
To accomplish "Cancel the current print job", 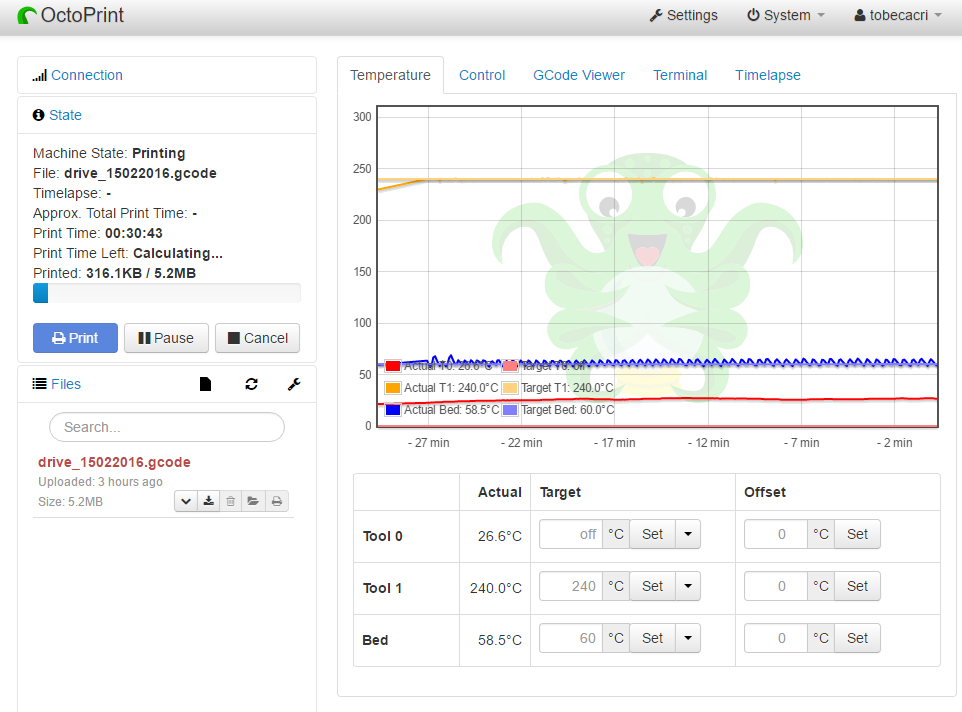I will tap(258, 338).
